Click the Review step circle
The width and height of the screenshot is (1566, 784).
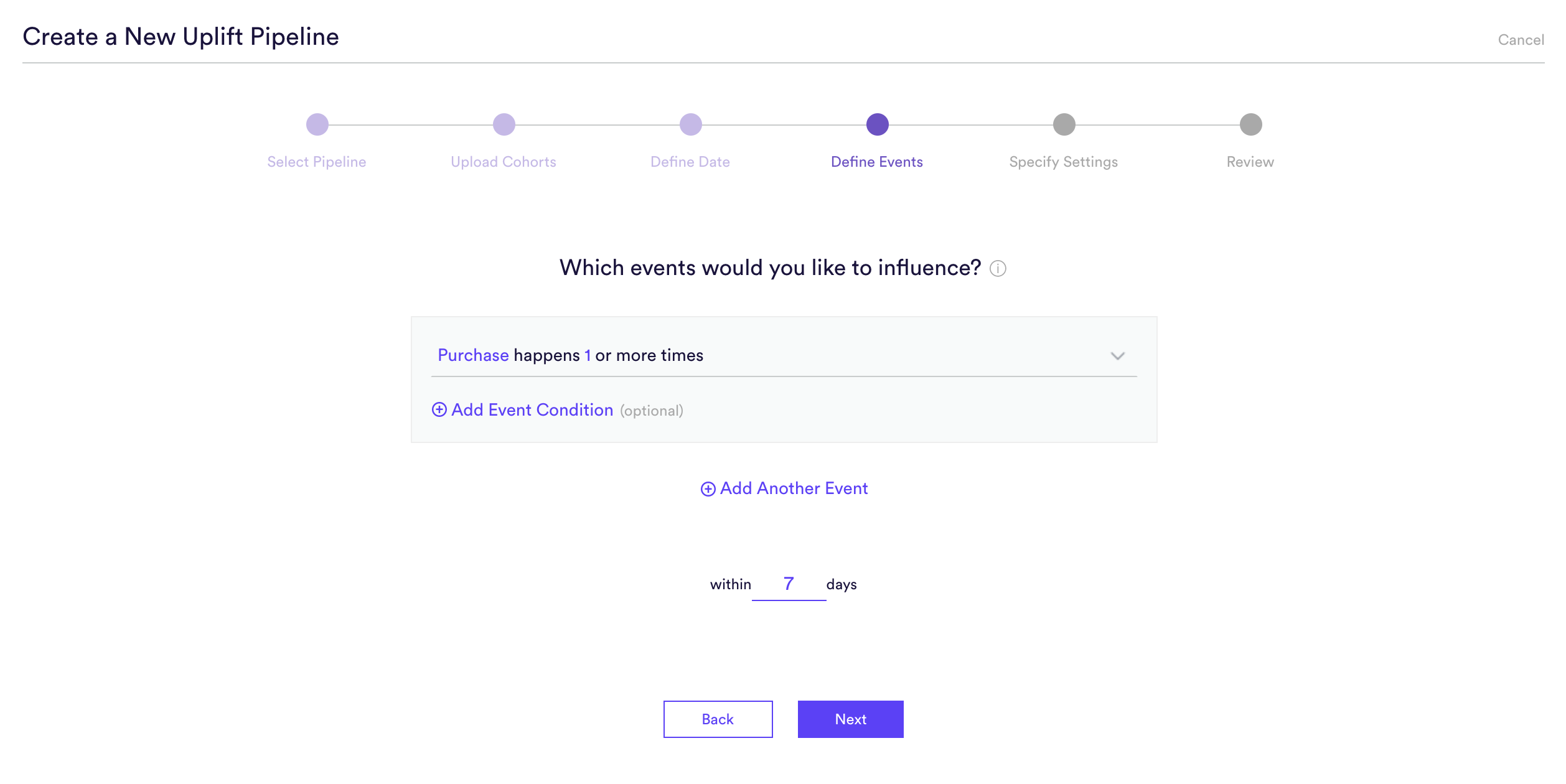point(1251,124)
